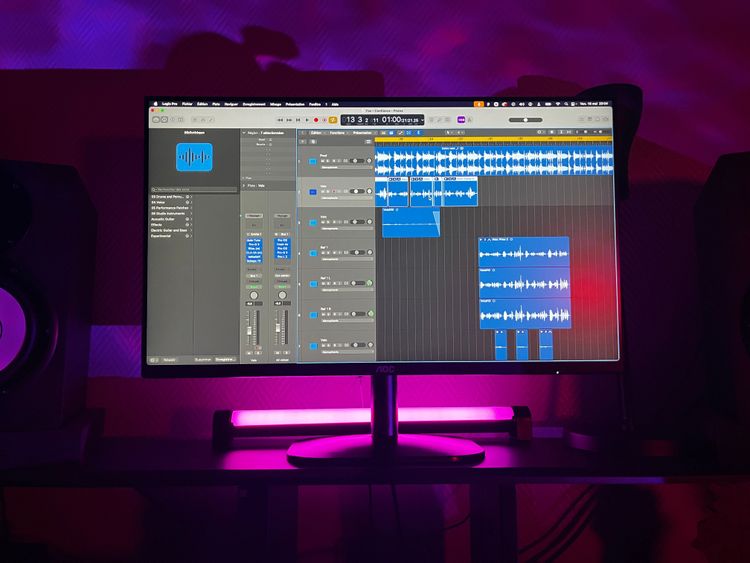This screenshot has height=563, width=750.
Task: Click the Go to Beginning transport button
Action: [298, 120]
